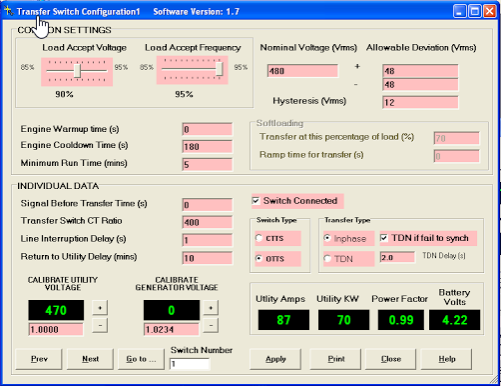The width and height of the screenshot is (501, 386).
Task: Decrease utility voltage calibration with minus button
Action: click(x=100, y=325)
